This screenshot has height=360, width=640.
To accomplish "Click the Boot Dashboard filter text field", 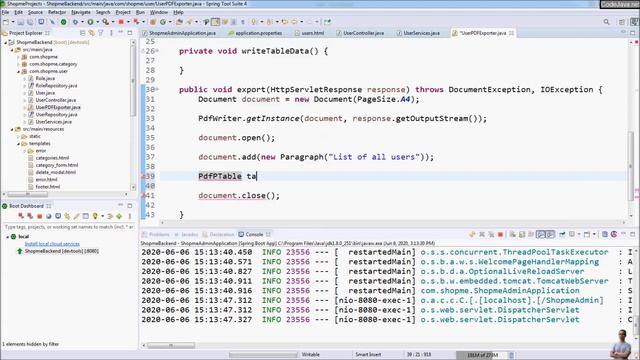I will coord(69,227).
